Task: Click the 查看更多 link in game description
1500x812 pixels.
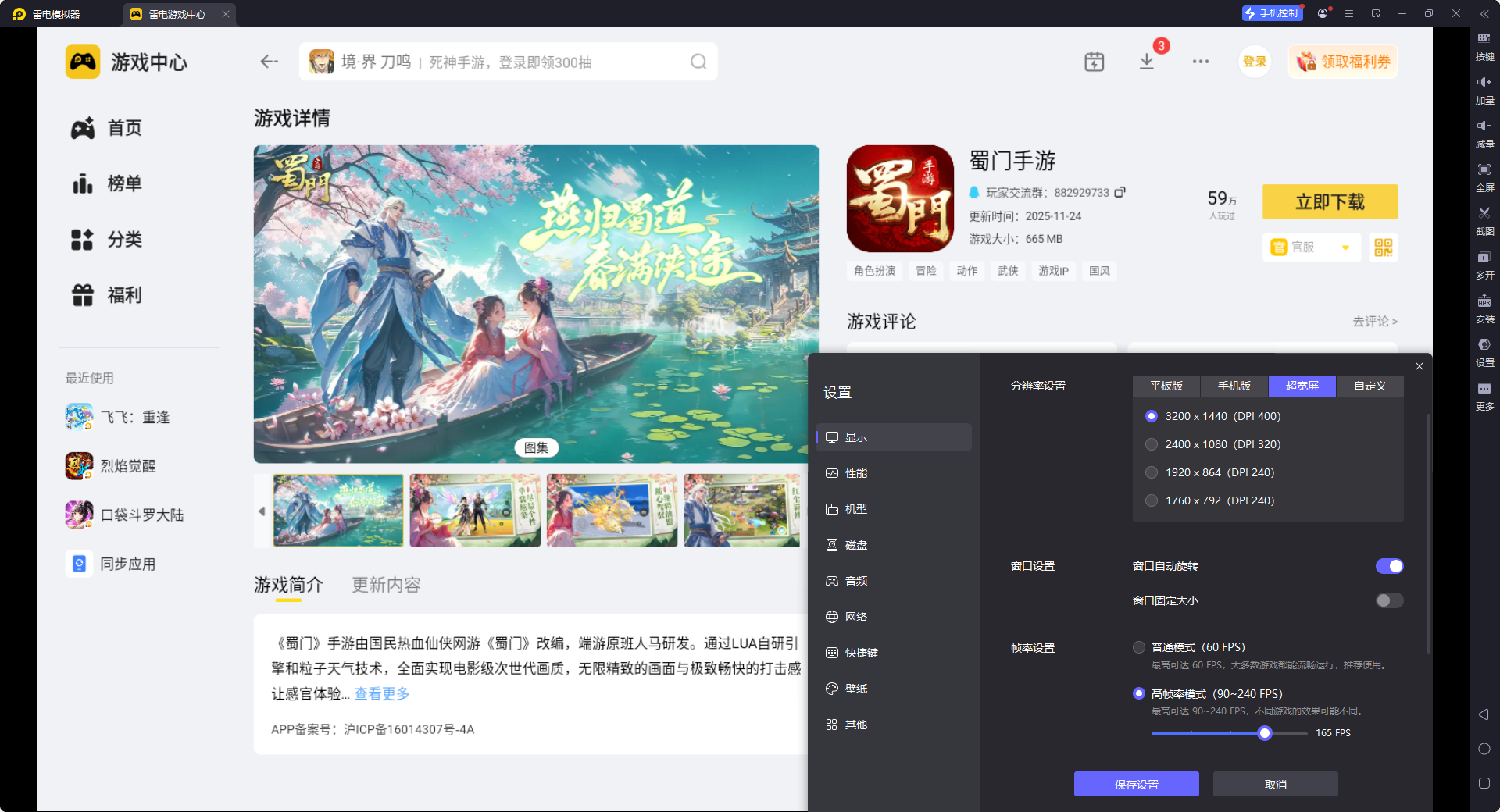Action: 381,693
